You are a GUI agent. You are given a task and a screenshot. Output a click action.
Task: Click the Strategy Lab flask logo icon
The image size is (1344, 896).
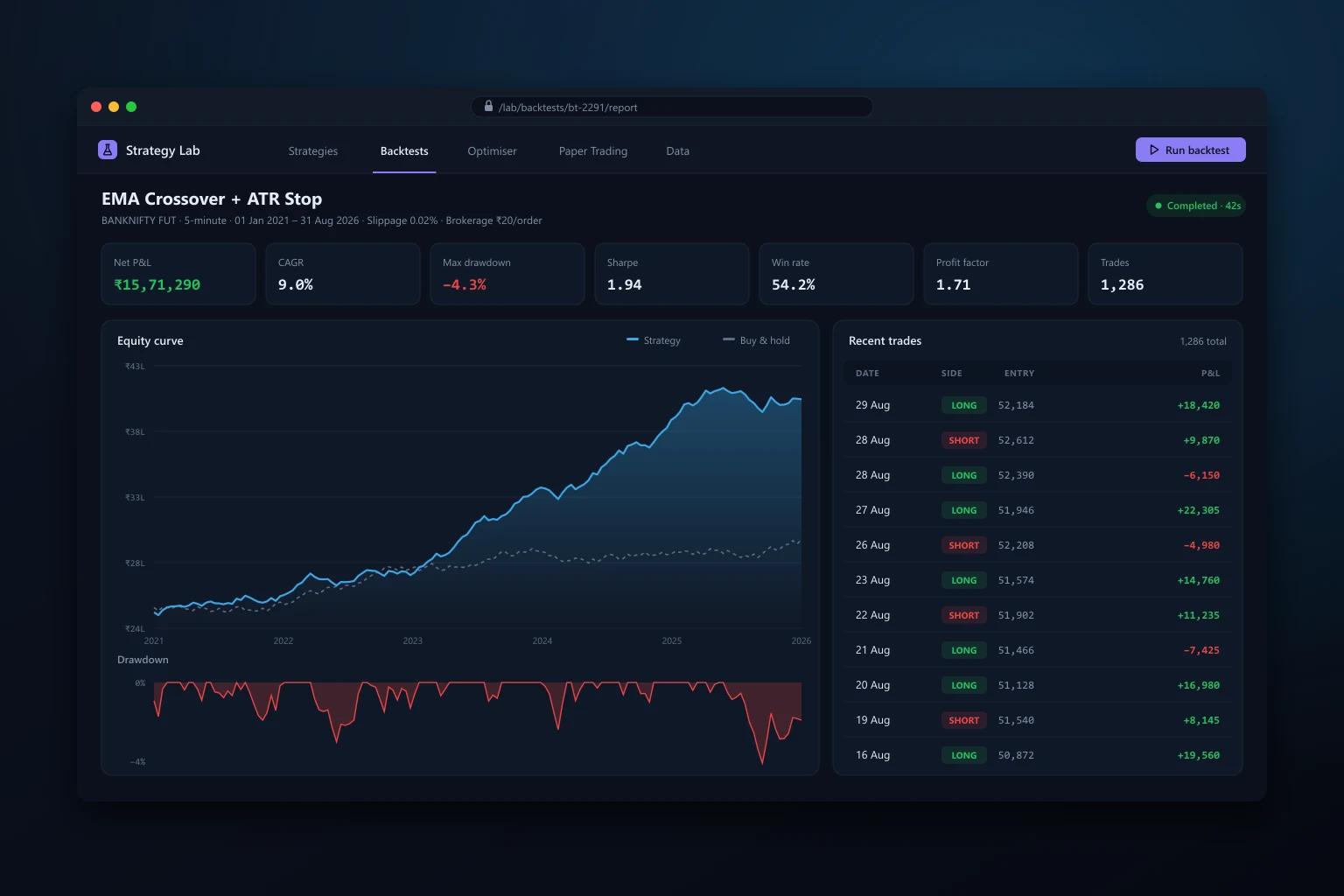(108, 150)
